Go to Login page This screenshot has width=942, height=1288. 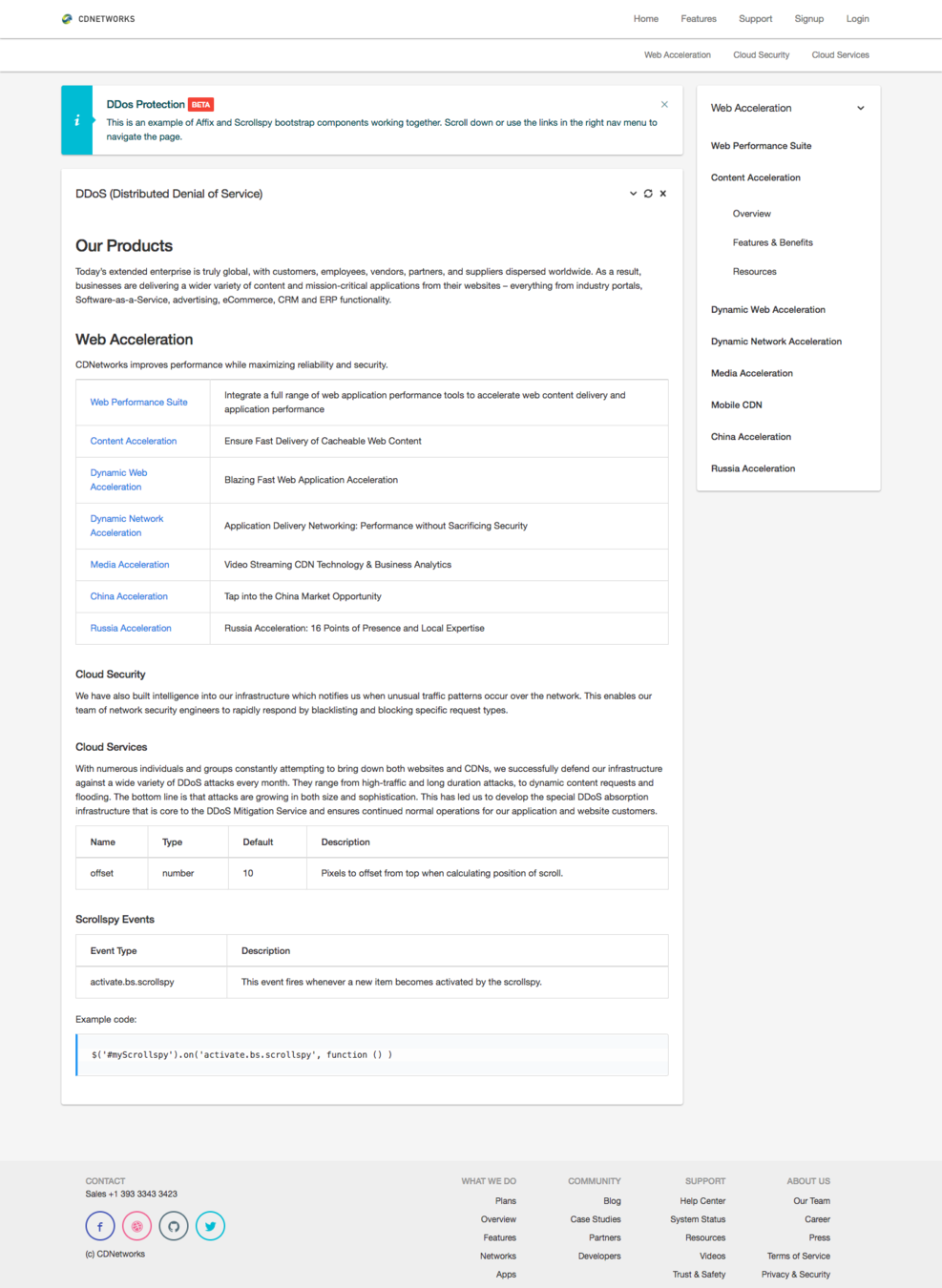pyautogui.click(x=858, y=19)
